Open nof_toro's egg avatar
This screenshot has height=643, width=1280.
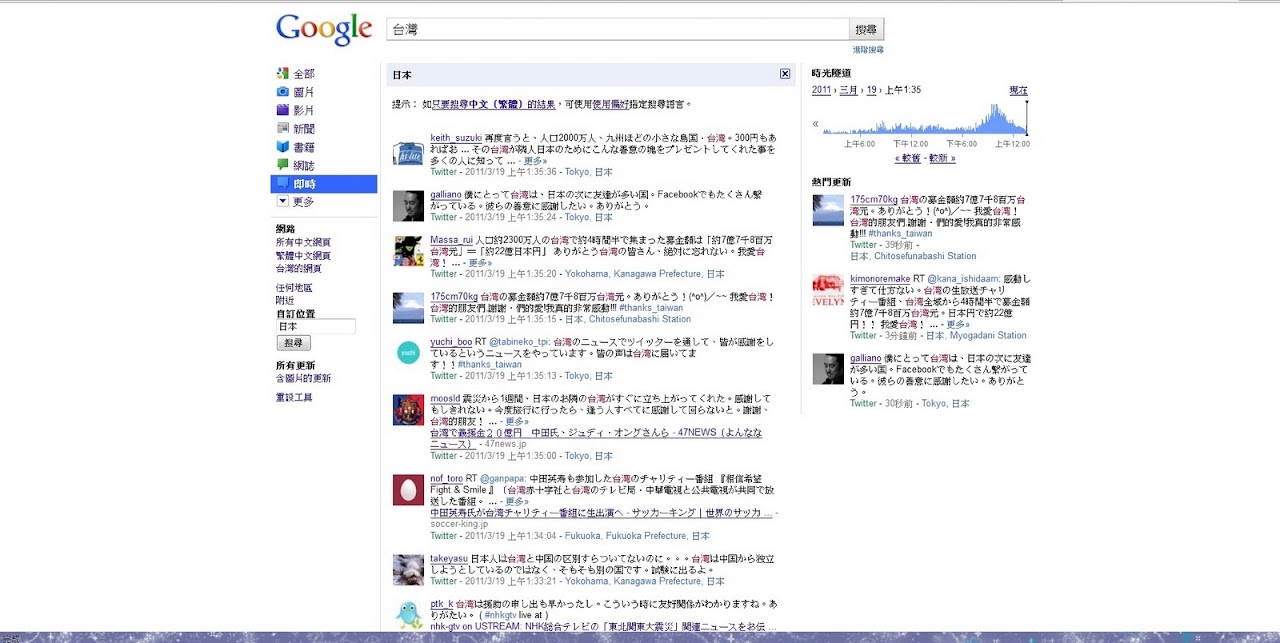tap(408, 490)
